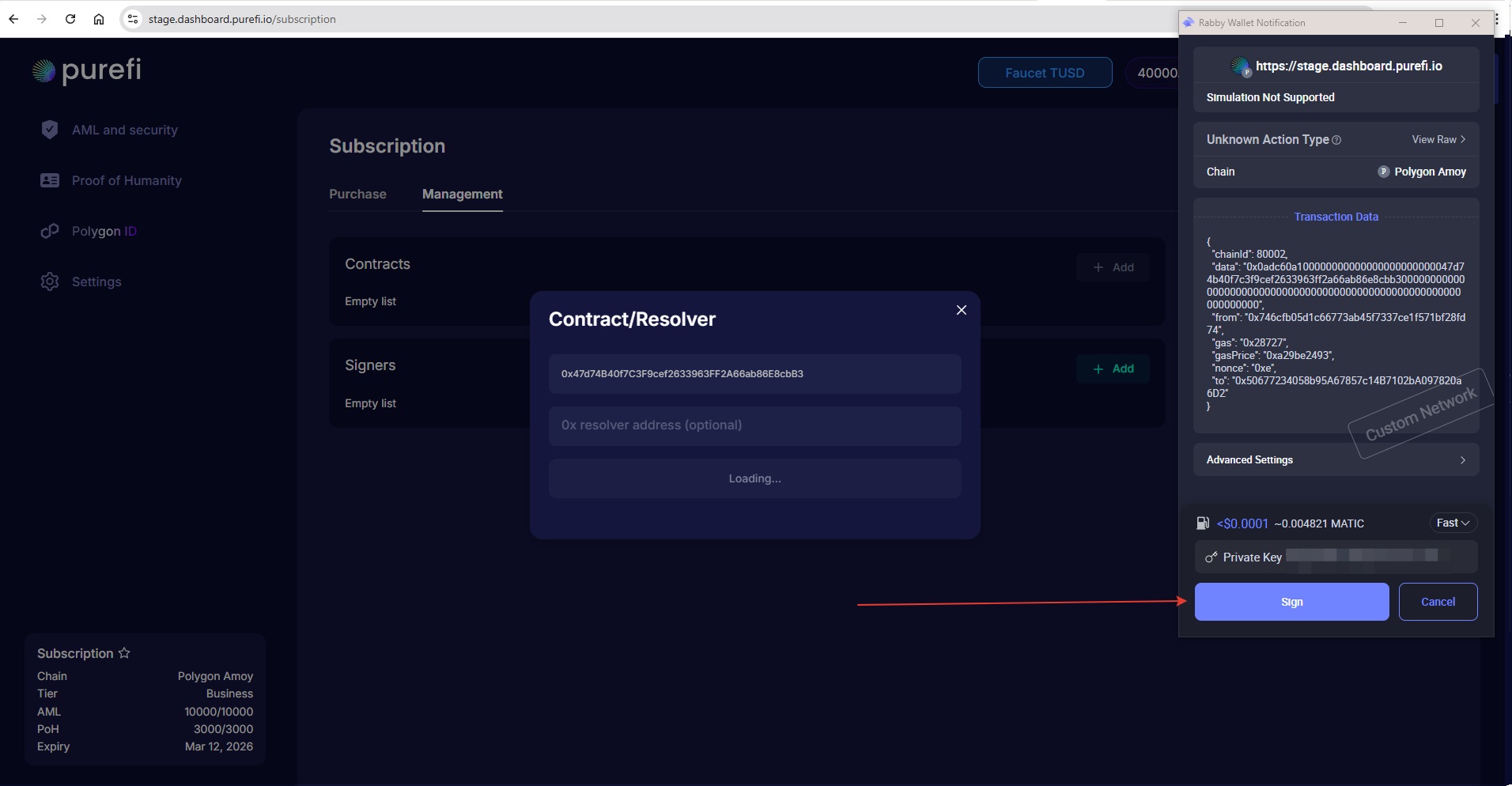Click the Faucet TUSD button

1044,73
